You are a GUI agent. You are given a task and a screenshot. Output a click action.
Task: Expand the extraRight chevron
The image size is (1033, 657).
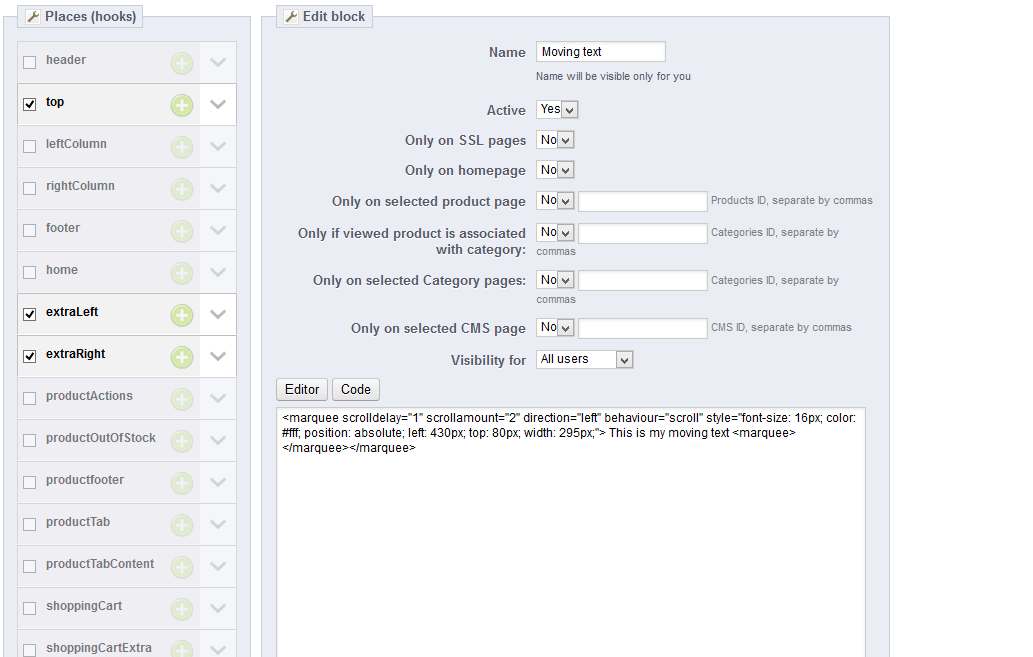coord(217,357)
